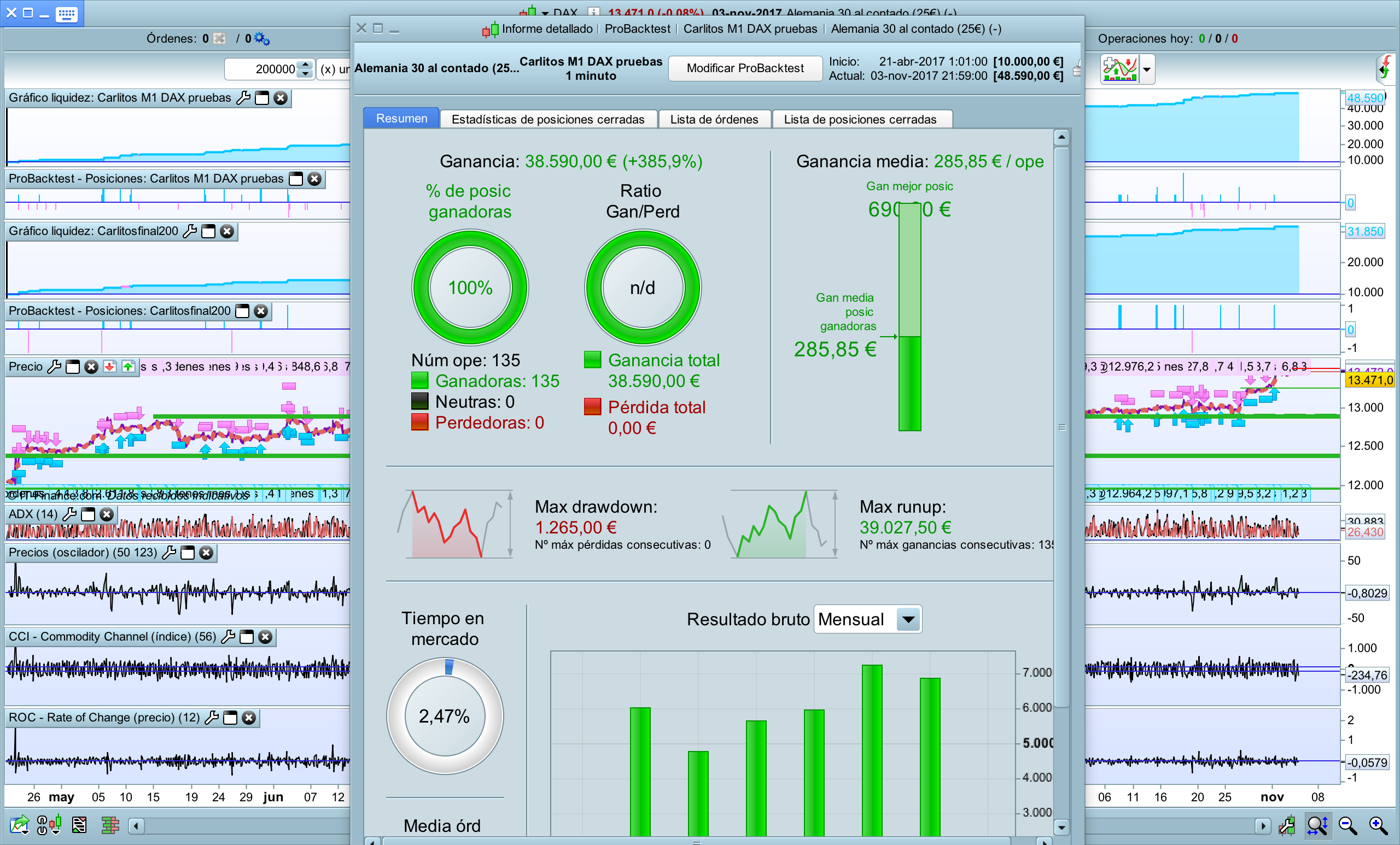Open Estadísticas de posiciones cerradas tab
The height and width of the screenshot is (845, 1400).
548,119
